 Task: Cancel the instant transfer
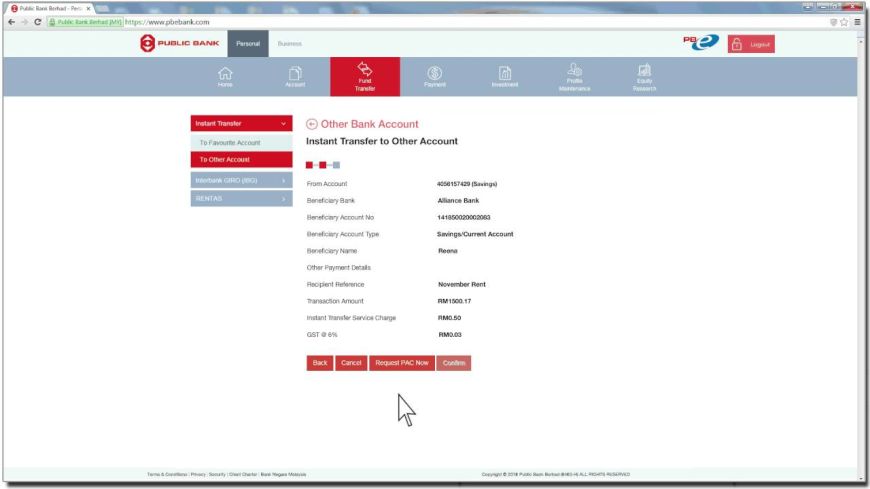coord(351,362)
